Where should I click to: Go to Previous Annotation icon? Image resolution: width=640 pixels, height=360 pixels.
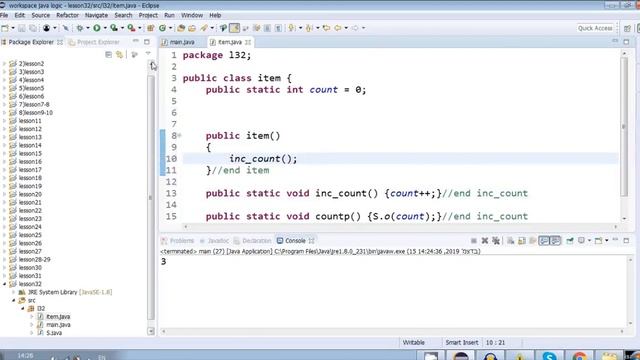(309, 28)
